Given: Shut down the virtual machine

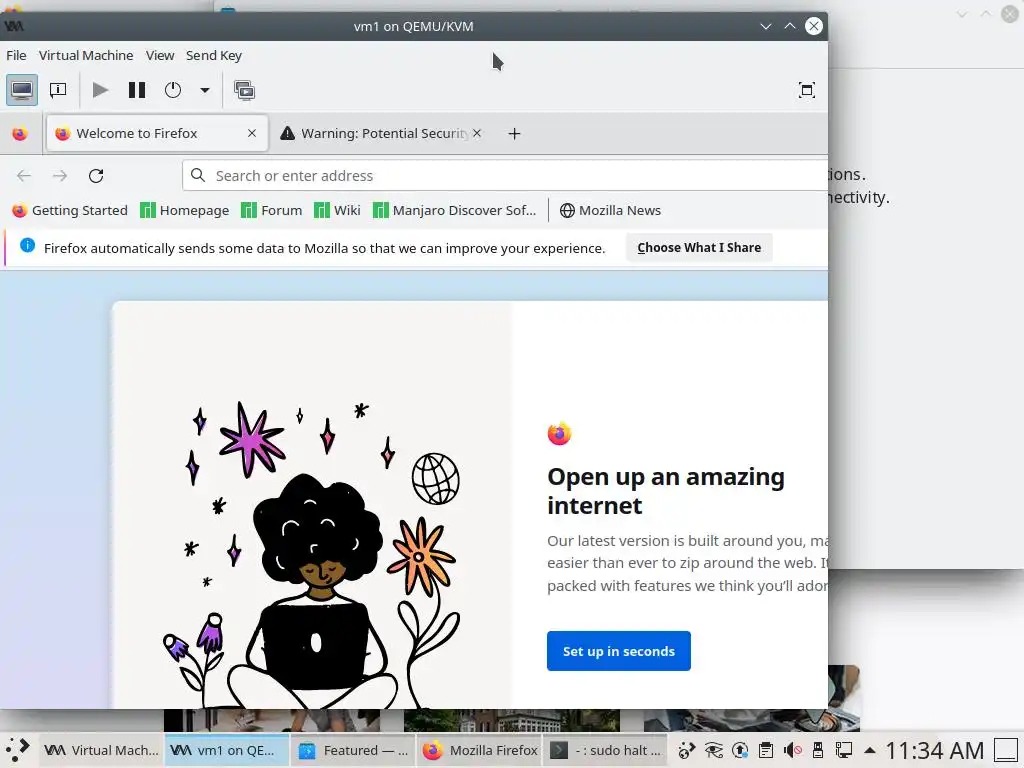Looking at the screenshot, I should [x=172, y=90].
